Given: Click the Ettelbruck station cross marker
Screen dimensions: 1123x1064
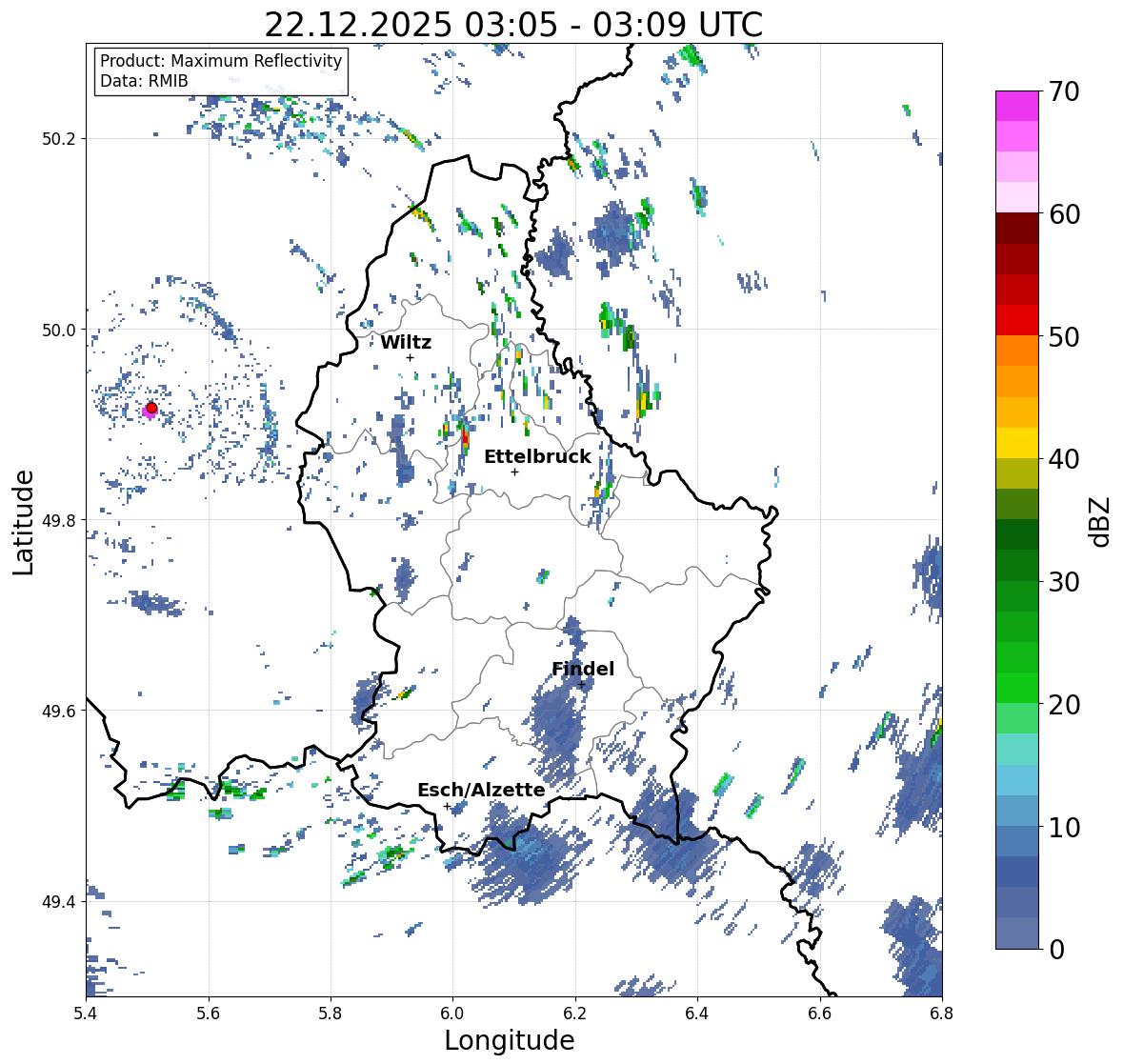Looking at the screenshot, I should [514, 472].
